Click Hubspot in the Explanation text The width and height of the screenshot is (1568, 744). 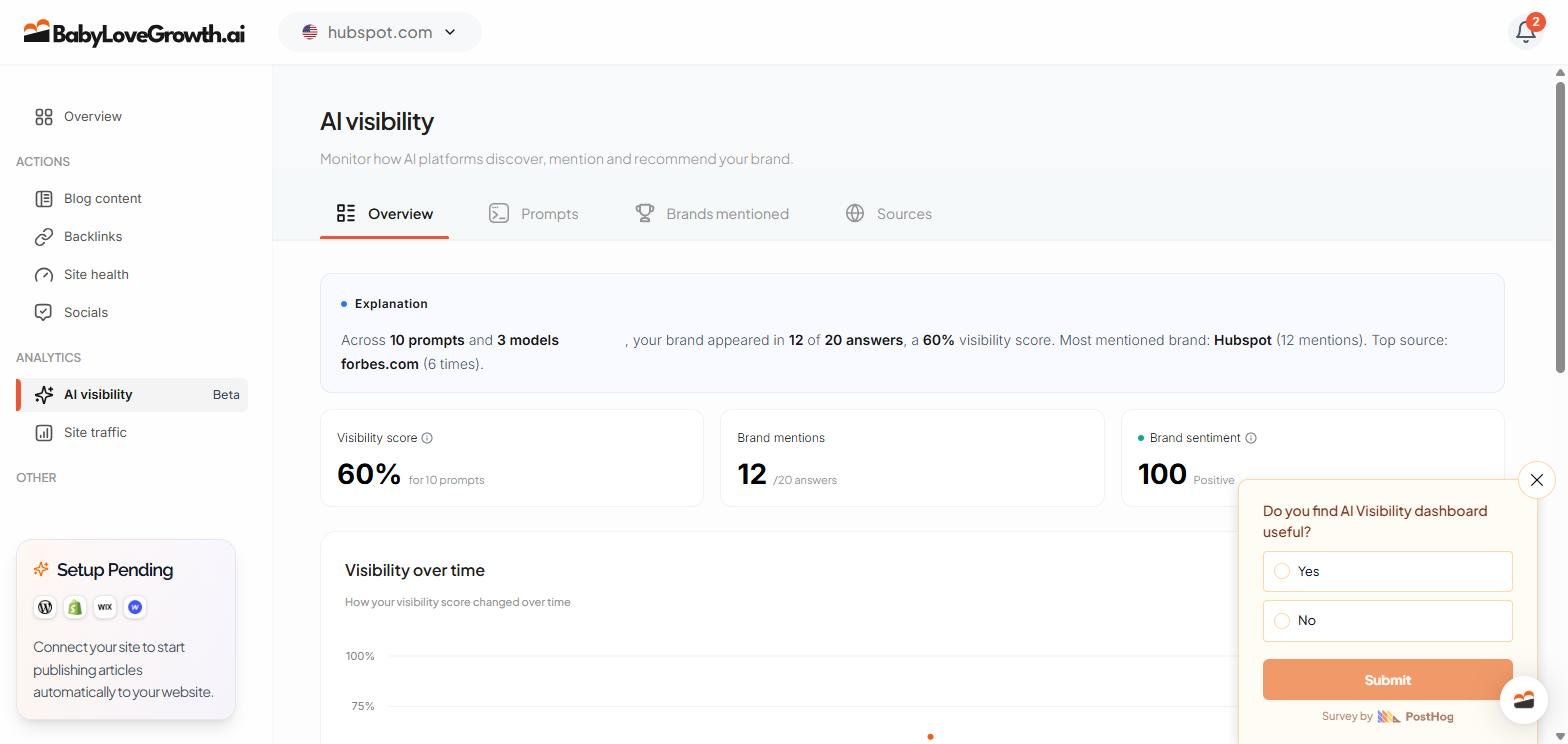pyautogui.click(x=1243, y=340)
